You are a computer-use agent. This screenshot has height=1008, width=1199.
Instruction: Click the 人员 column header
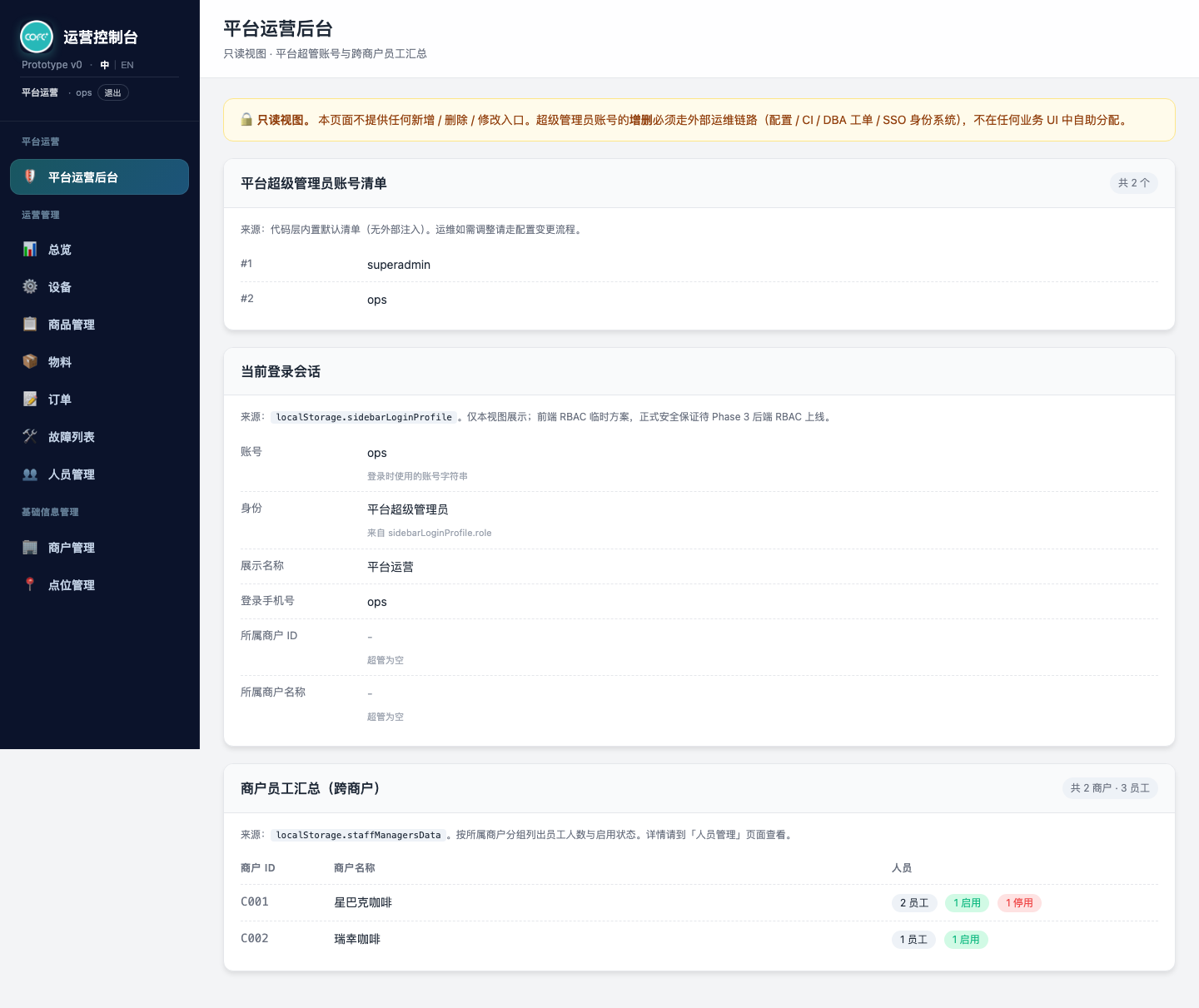[902, 867]
